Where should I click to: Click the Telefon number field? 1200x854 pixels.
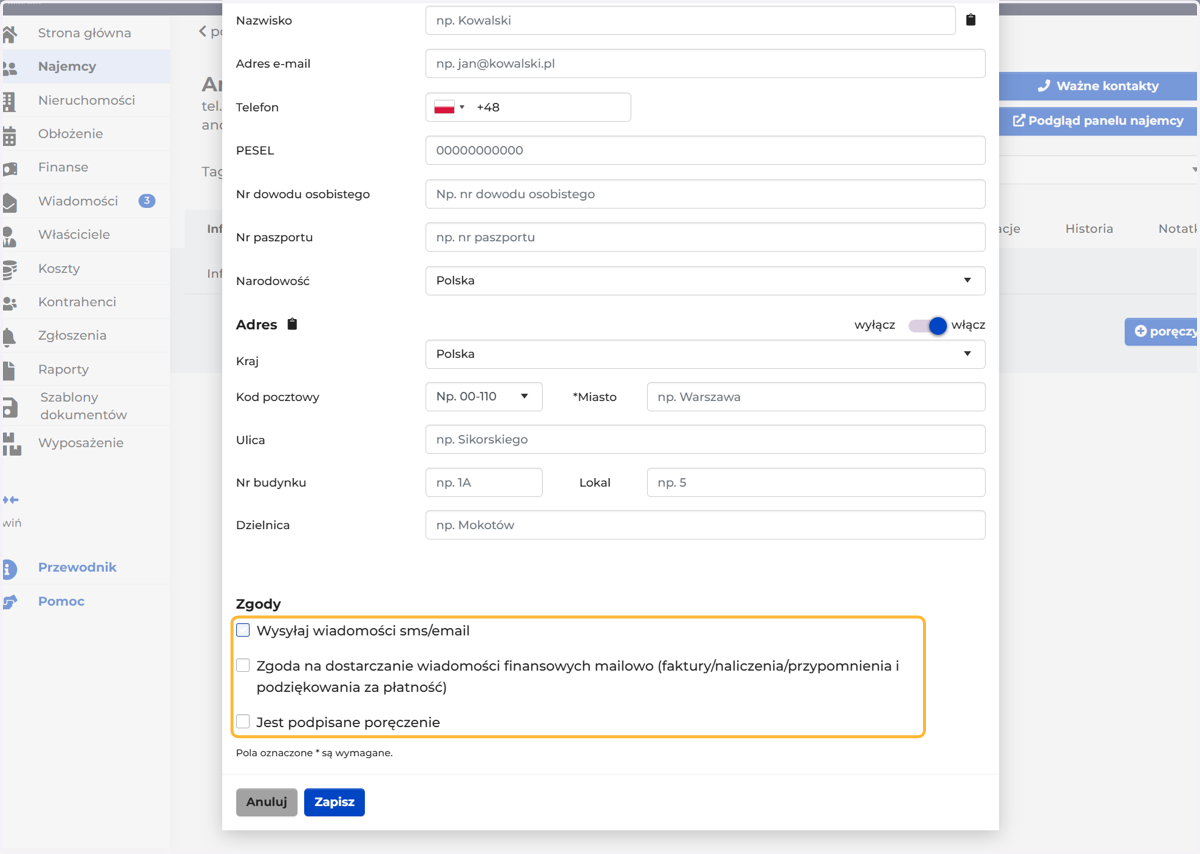pyautogui.click(x=550, y=107)
